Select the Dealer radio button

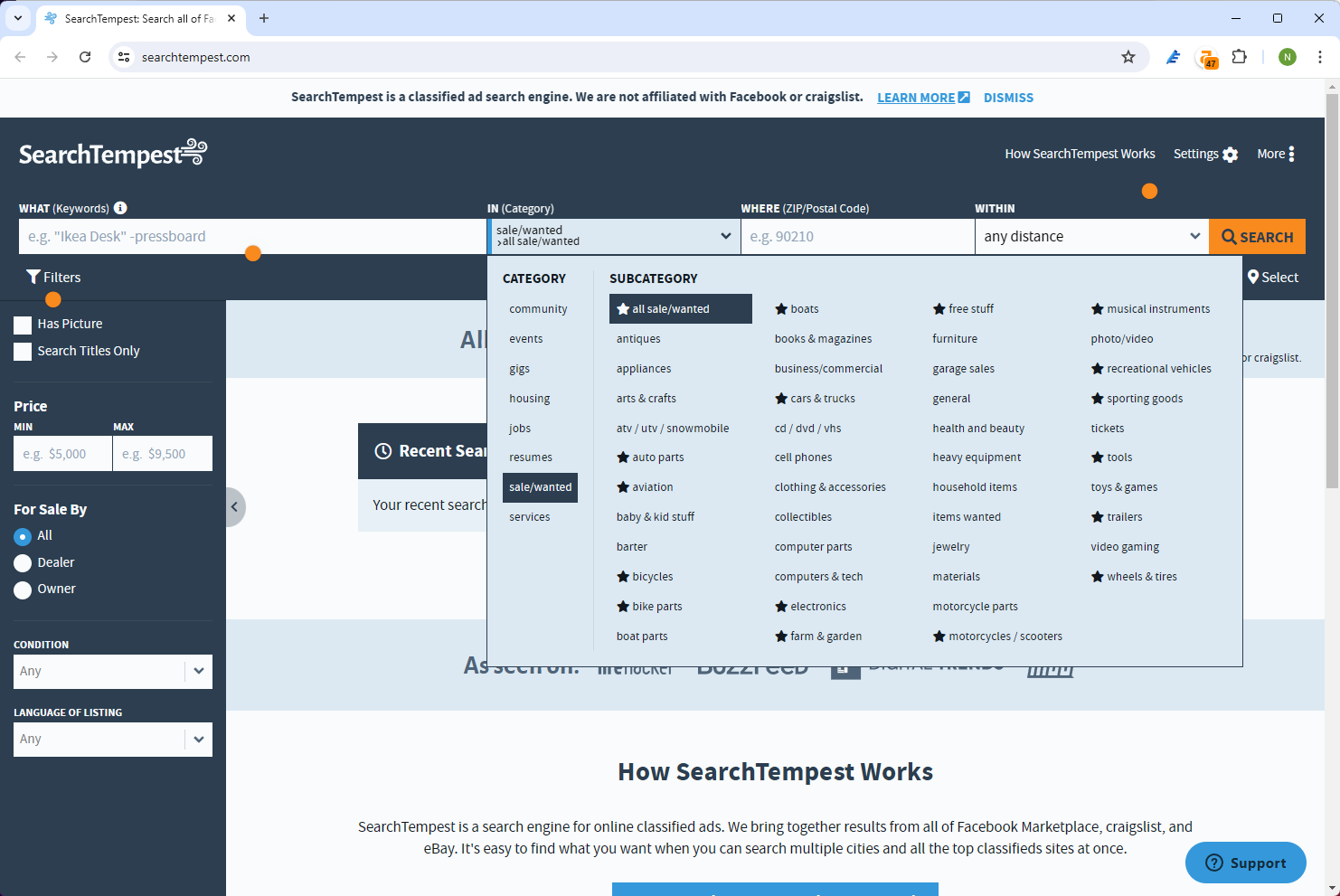coord(22,561)
